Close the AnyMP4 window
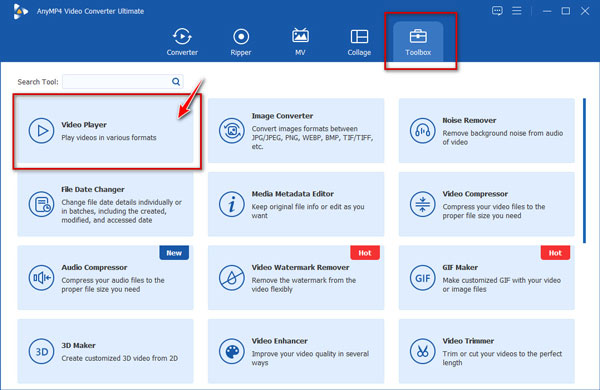The width and height of the screenshot is (600, 390). 585,11
